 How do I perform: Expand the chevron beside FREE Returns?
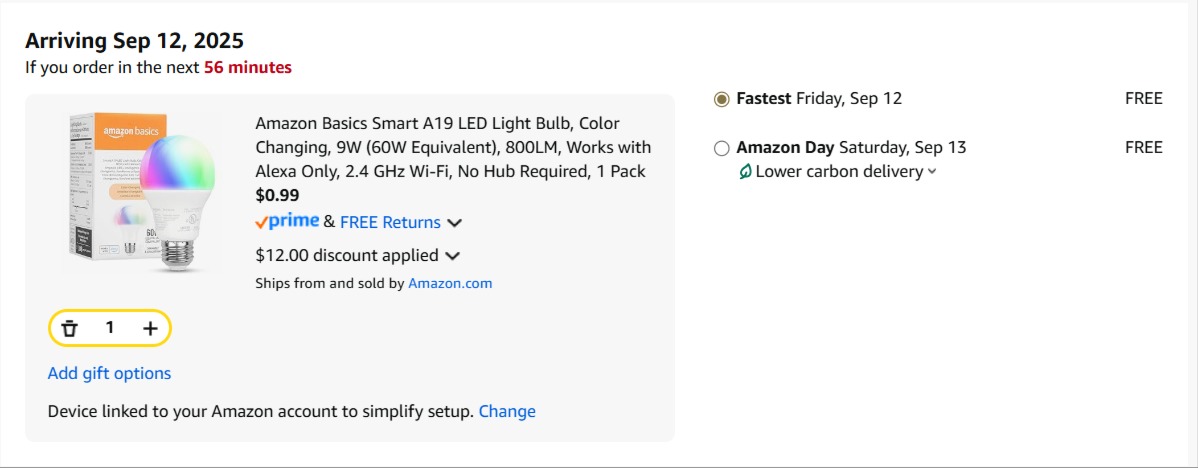[454, 223]
